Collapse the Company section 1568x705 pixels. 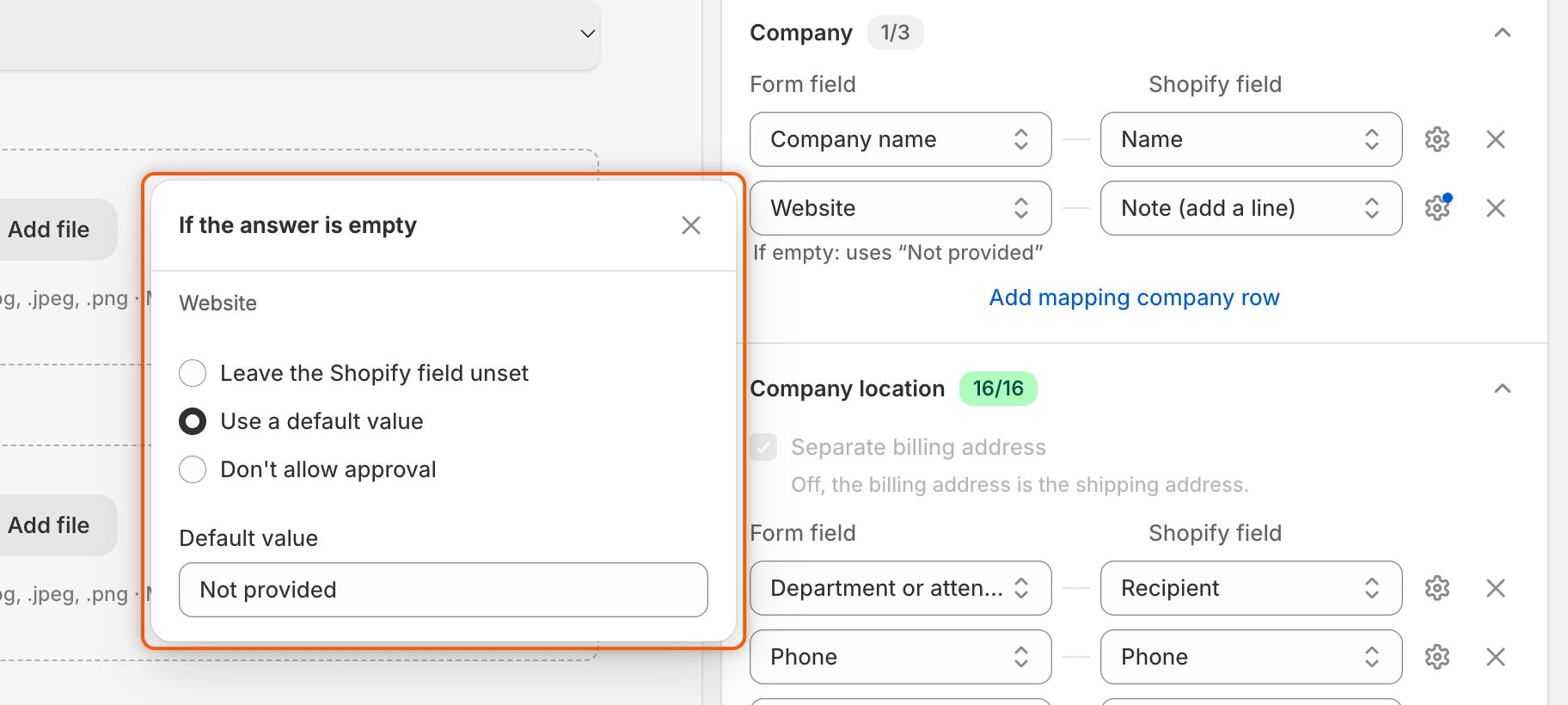click(1503, 33)
